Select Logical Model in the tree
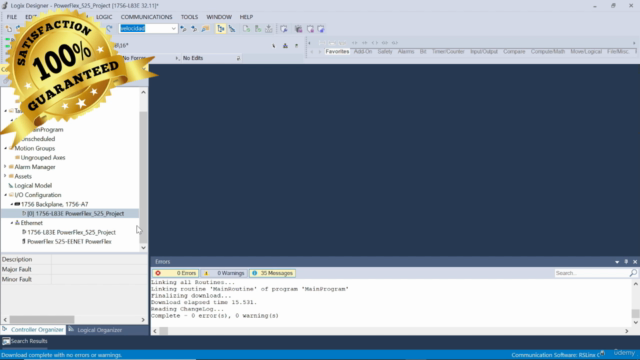 pos(33,186)
